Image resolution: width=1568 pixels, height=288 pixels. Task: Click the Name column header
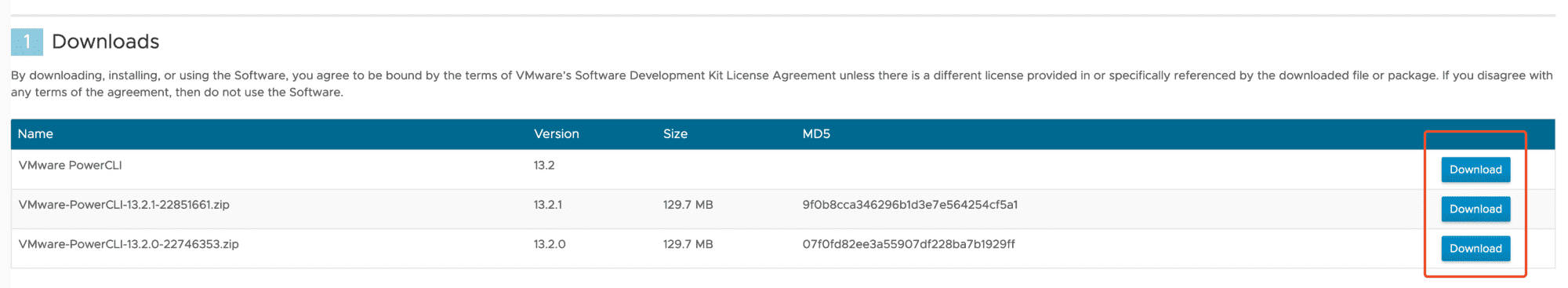(35, 134)
